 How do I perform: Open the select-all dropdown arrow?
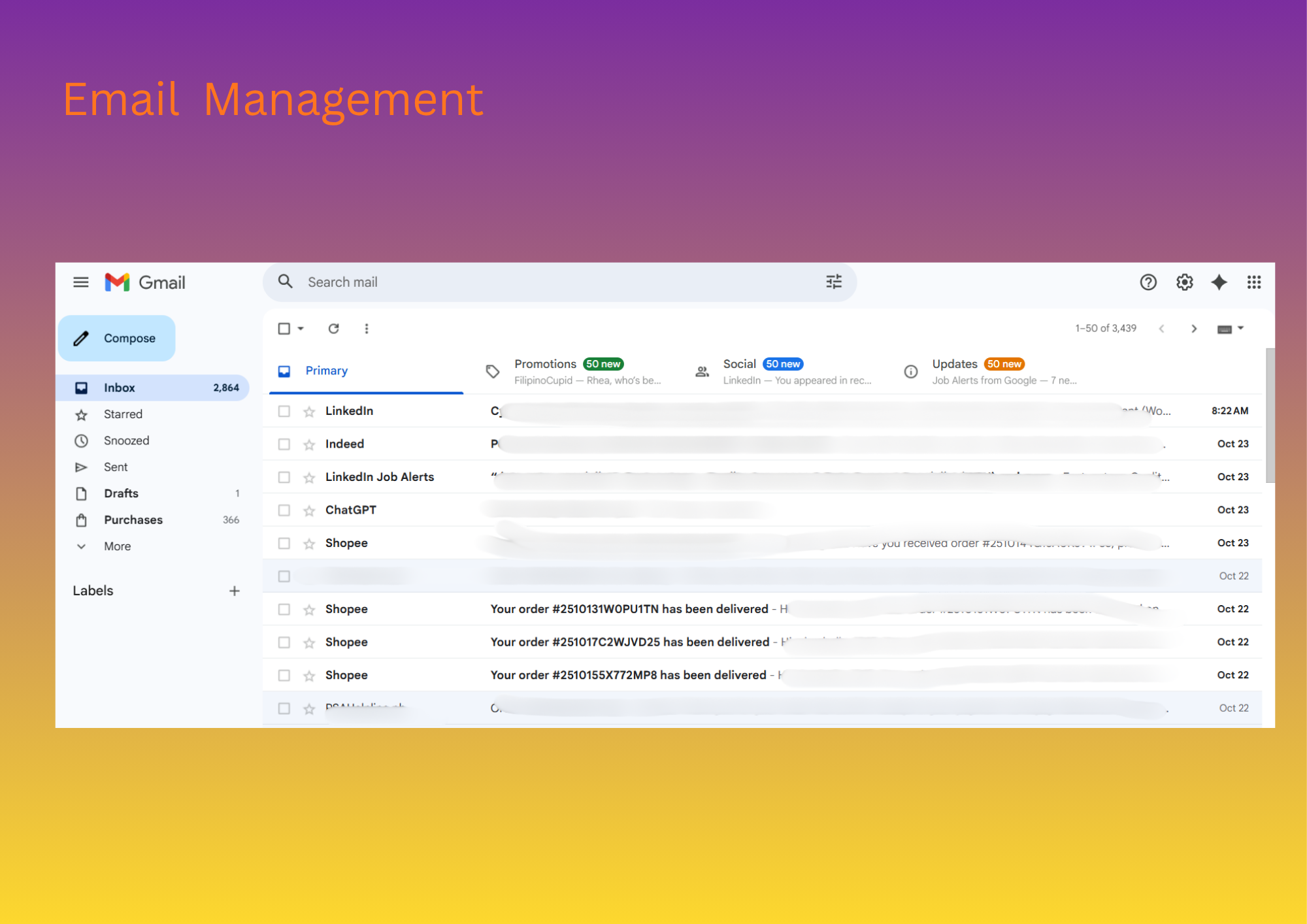[x=301, y=329]
